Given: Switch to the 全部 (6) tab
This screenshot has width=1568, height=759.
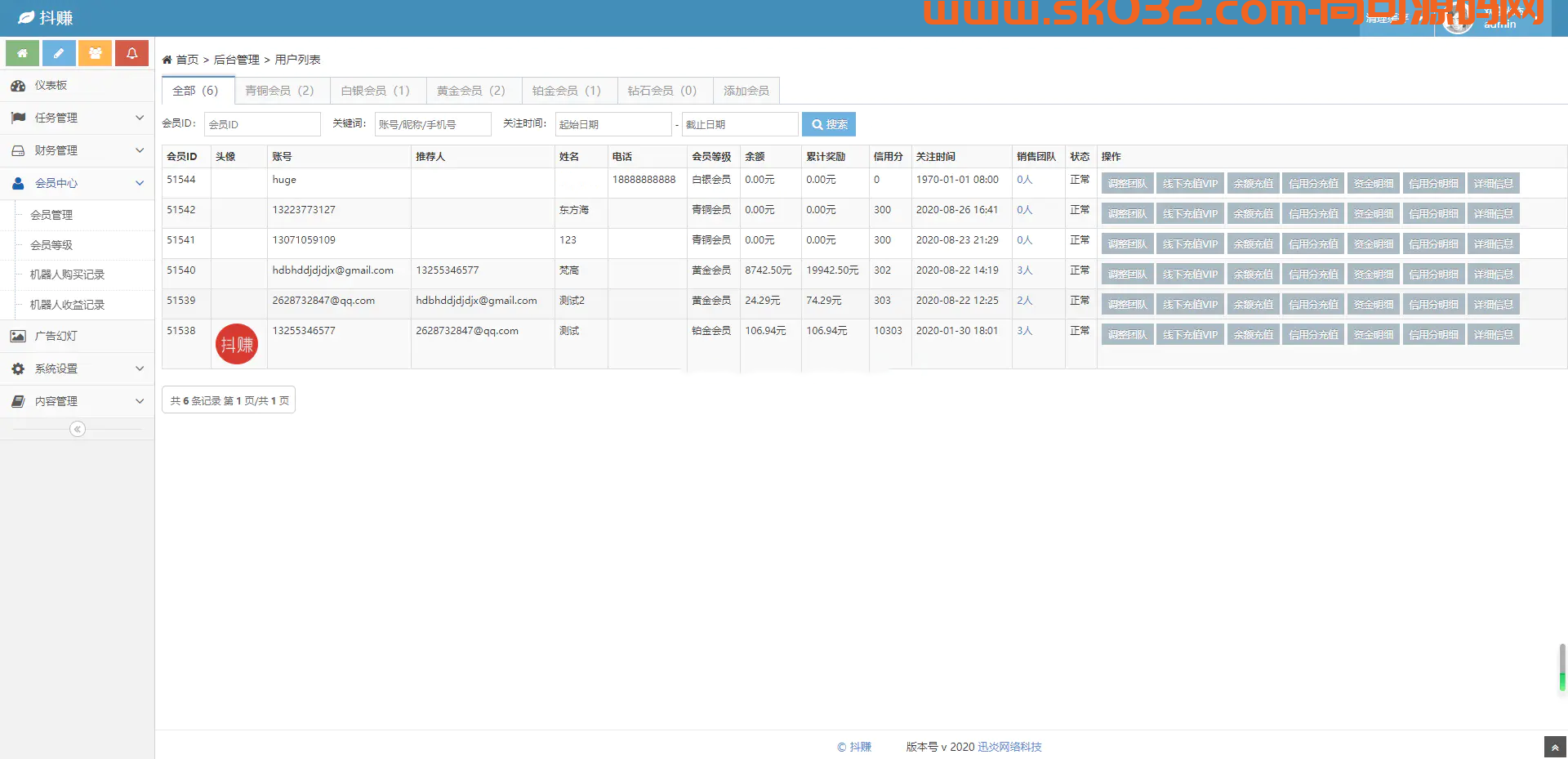Looking at the screenshot, I should pos(198,91).
